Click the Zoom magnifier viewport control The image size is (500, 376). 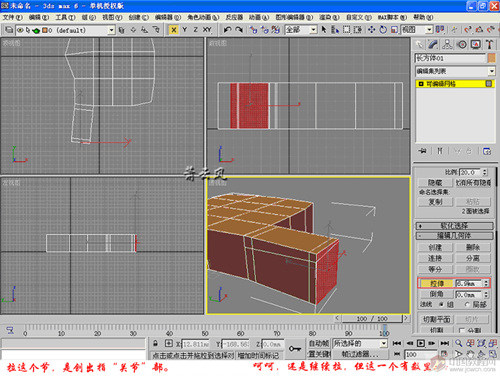point(459,343)
